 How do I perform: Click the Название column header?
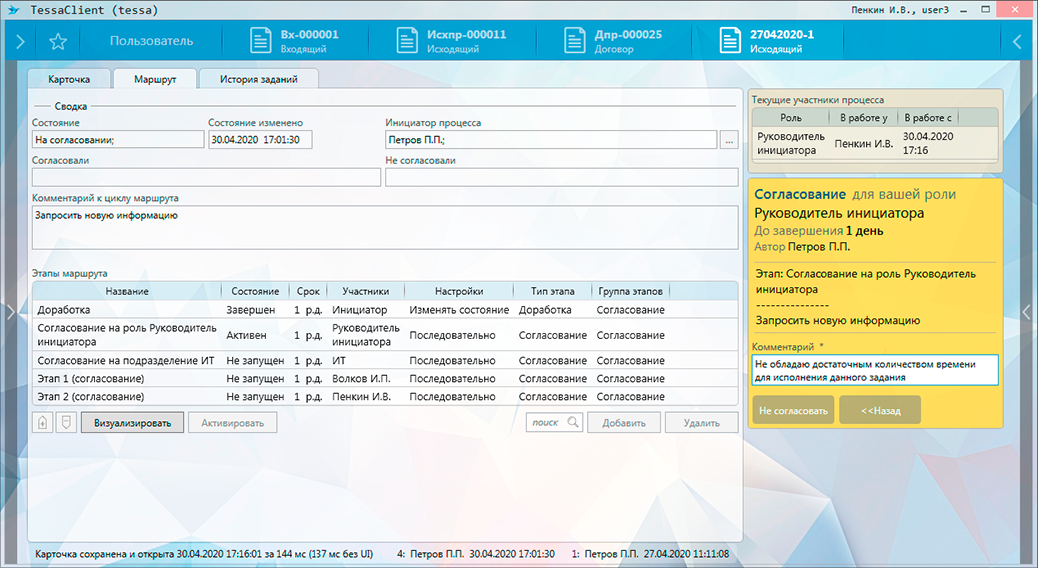[126, 291]
